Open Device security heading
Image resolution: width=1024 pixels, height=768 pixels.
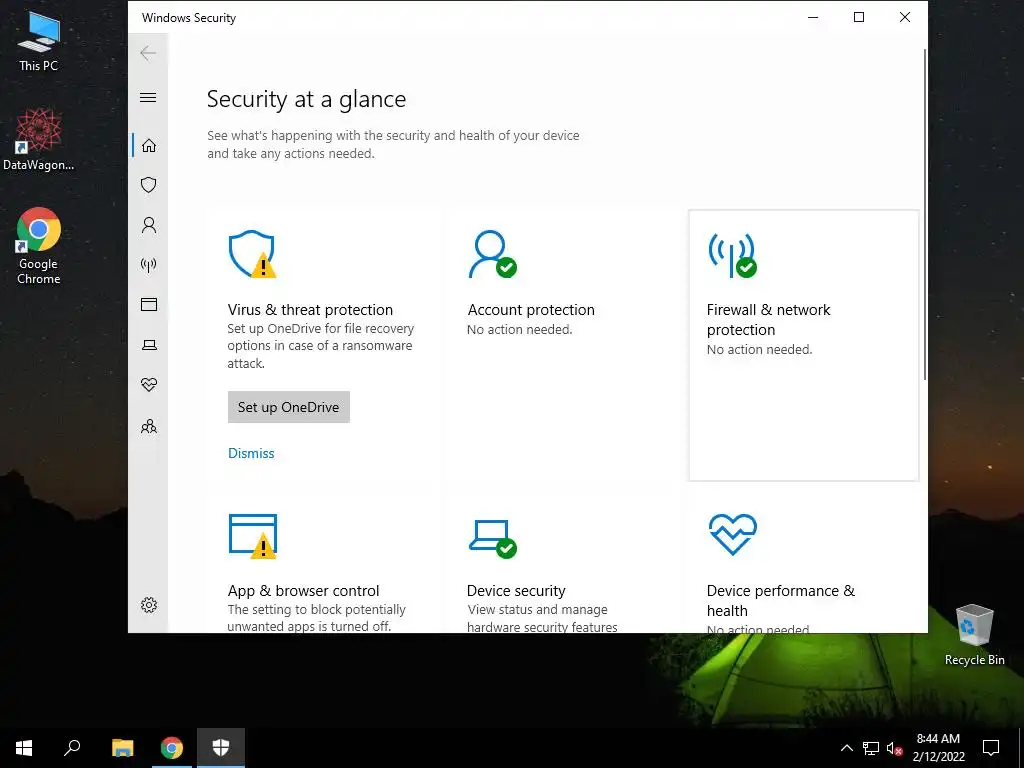tap(516, 590)
